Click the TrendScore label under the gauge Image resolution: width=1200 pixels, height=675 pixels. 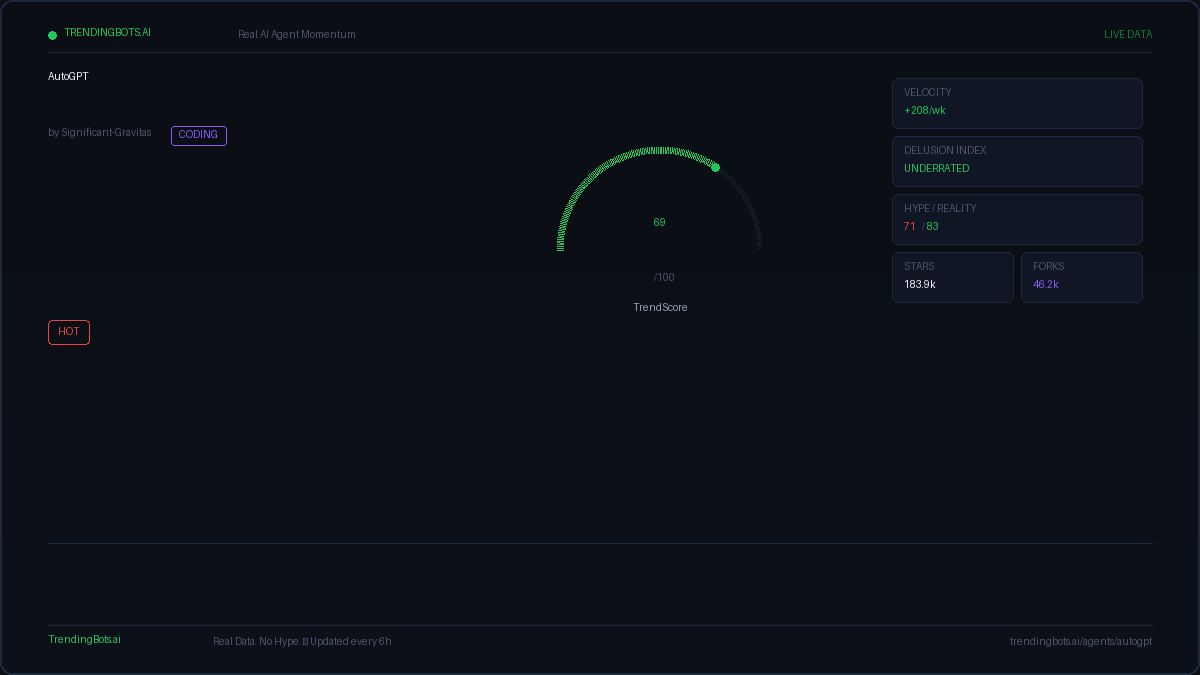[x=660, y=307]
